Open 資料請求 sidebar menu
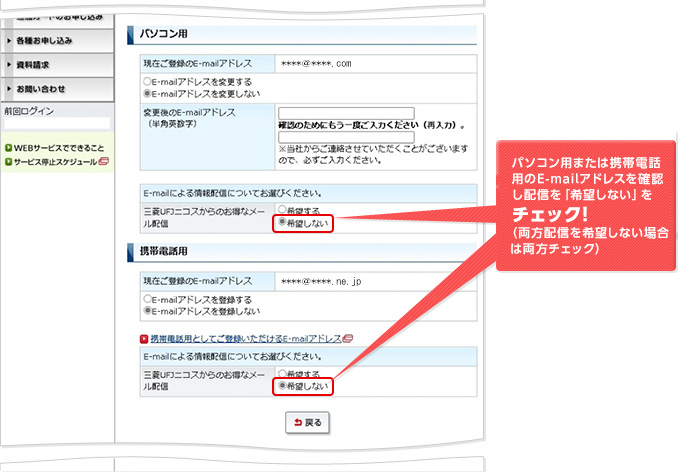 tap(57, 65)
